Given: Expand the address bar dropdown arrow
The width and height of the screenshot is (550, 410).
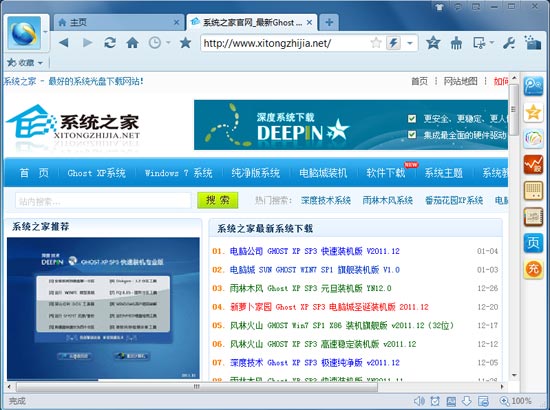Looking at the screenshot, I should coord(409,43).
